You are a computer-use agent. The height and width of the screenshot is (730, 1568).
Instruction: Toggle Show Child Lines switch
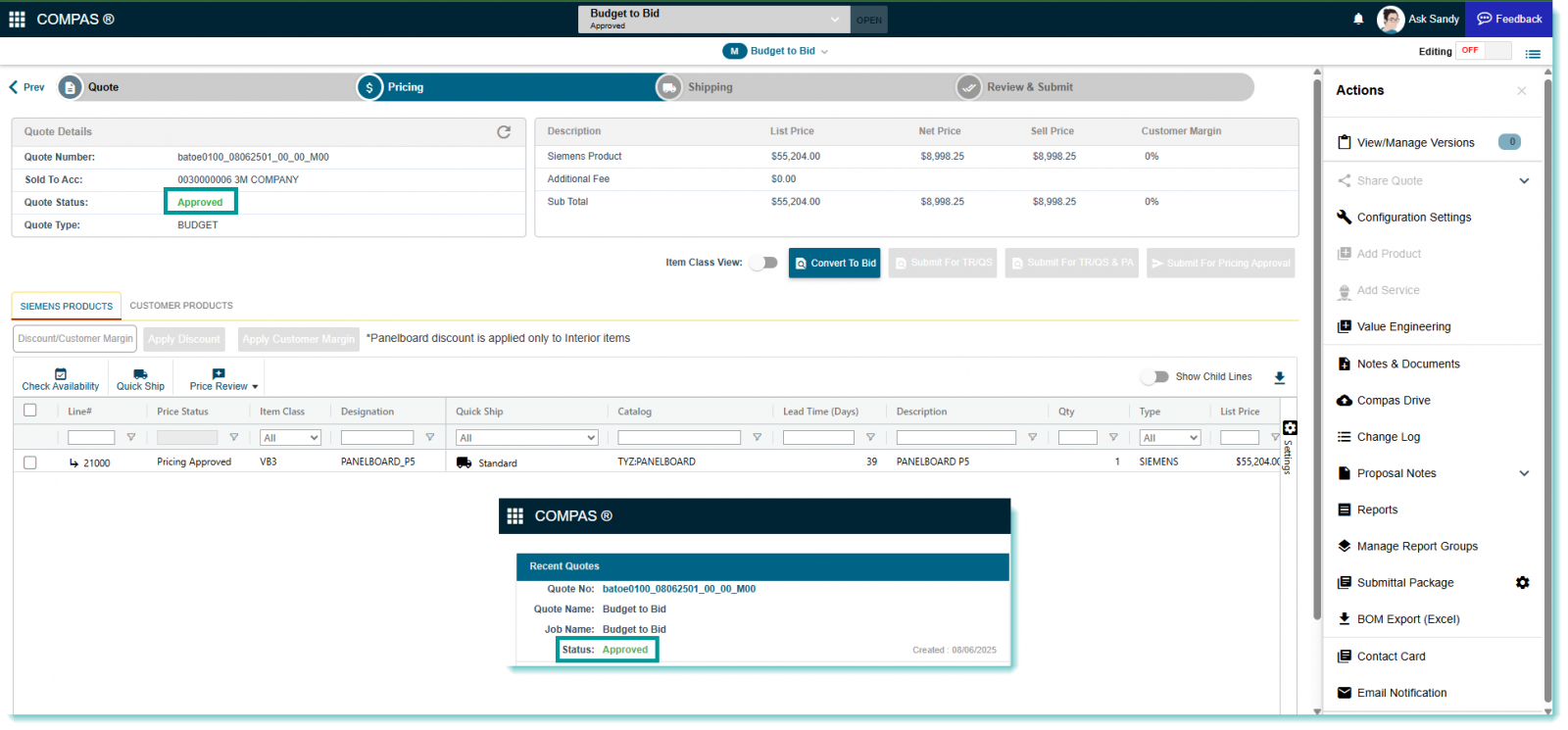(x=1155, y=377)
